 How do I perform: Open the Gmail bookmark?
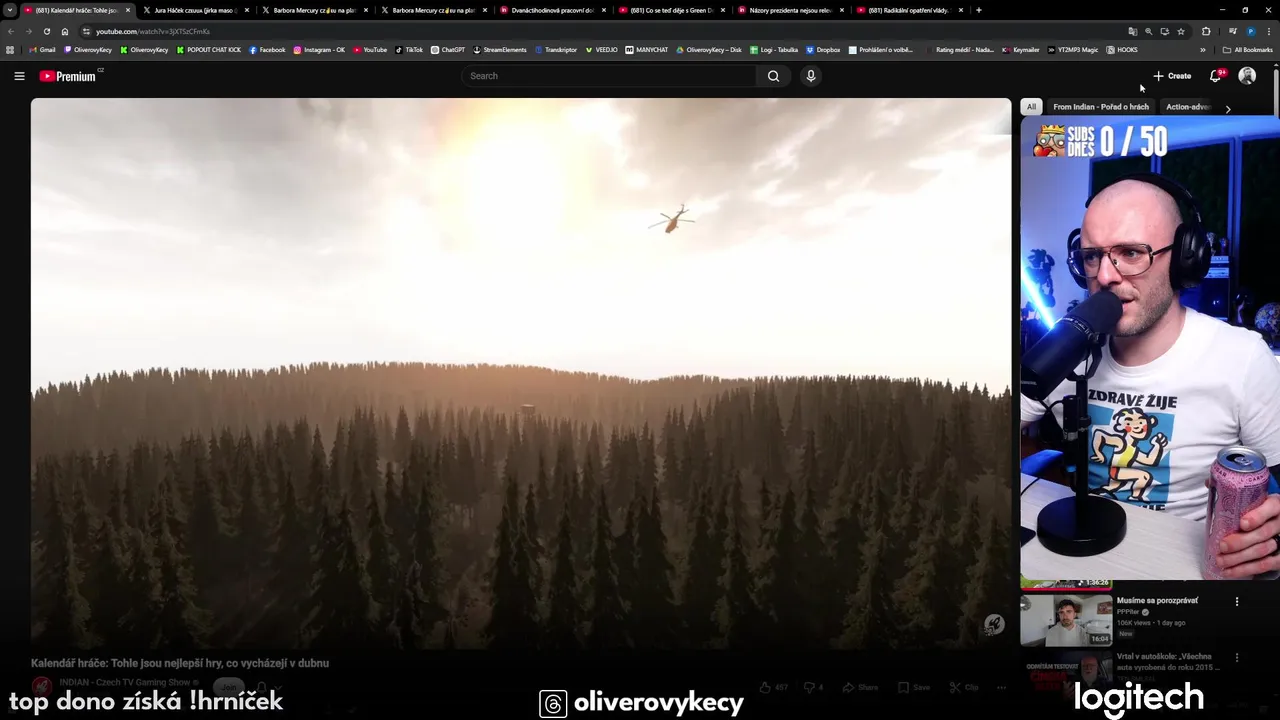coord(43,50)
